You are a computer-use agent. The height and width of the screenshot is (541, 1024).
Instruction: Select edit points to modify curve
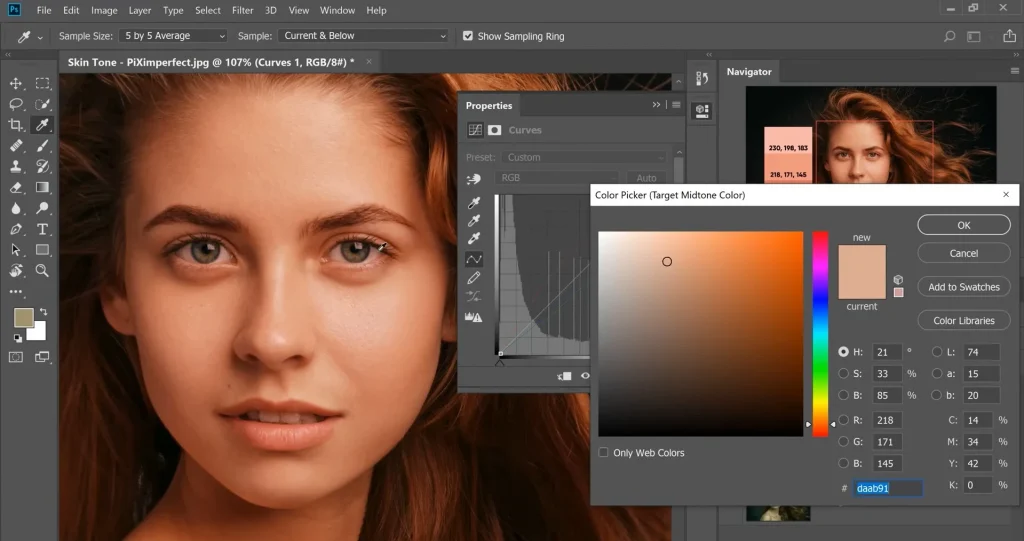coord(474,259)
